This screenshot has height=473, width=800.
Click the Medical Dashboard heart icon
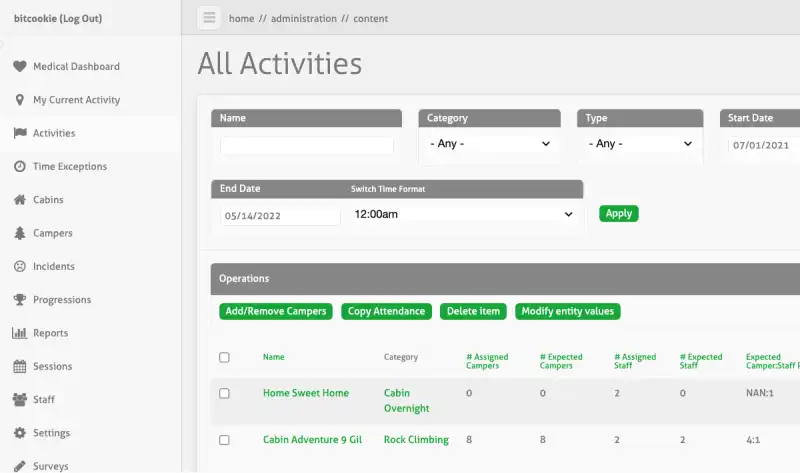[19, 66]
